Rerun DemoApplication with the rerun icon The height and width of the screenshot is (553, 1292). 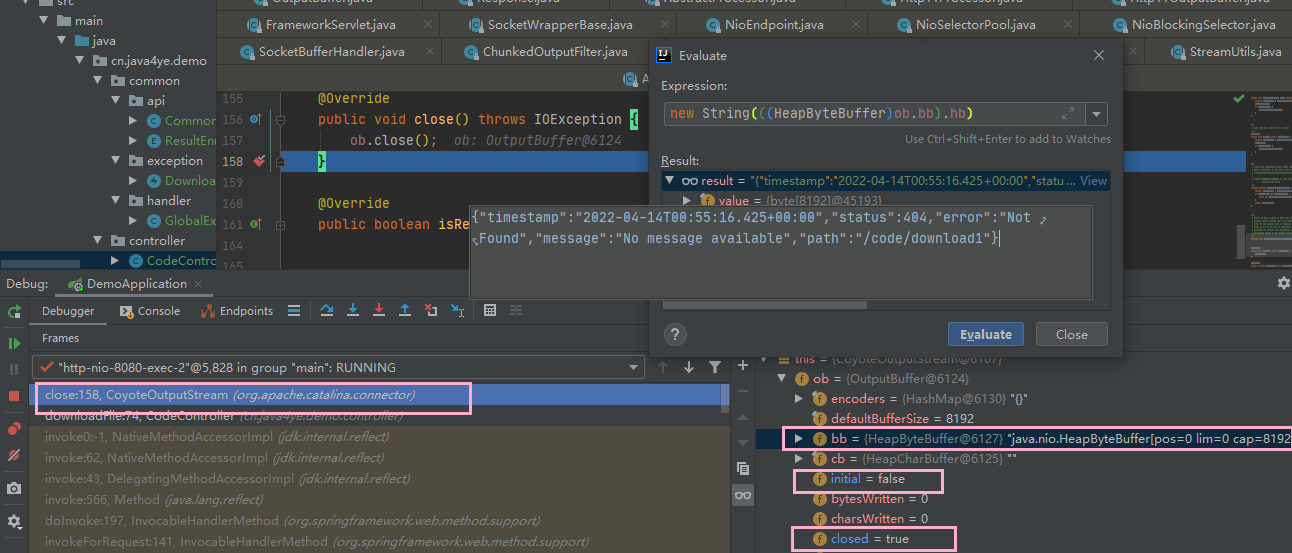pos(14,312)
